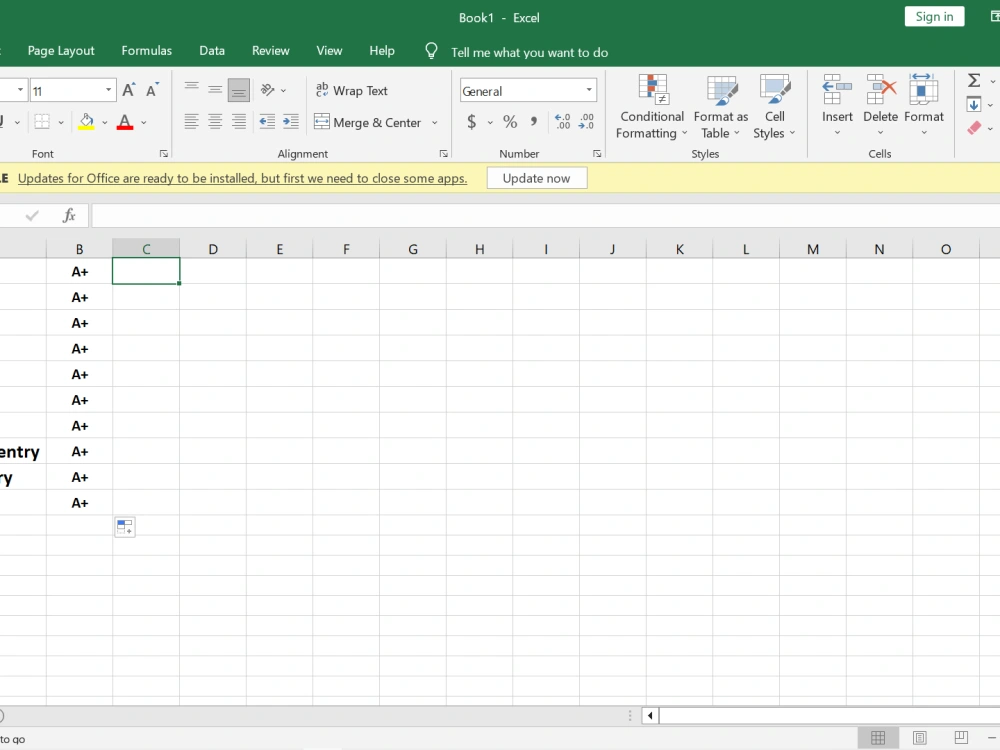Toggle Align Right
This screenshot has width=1000, height=750.
coord(239,121)
